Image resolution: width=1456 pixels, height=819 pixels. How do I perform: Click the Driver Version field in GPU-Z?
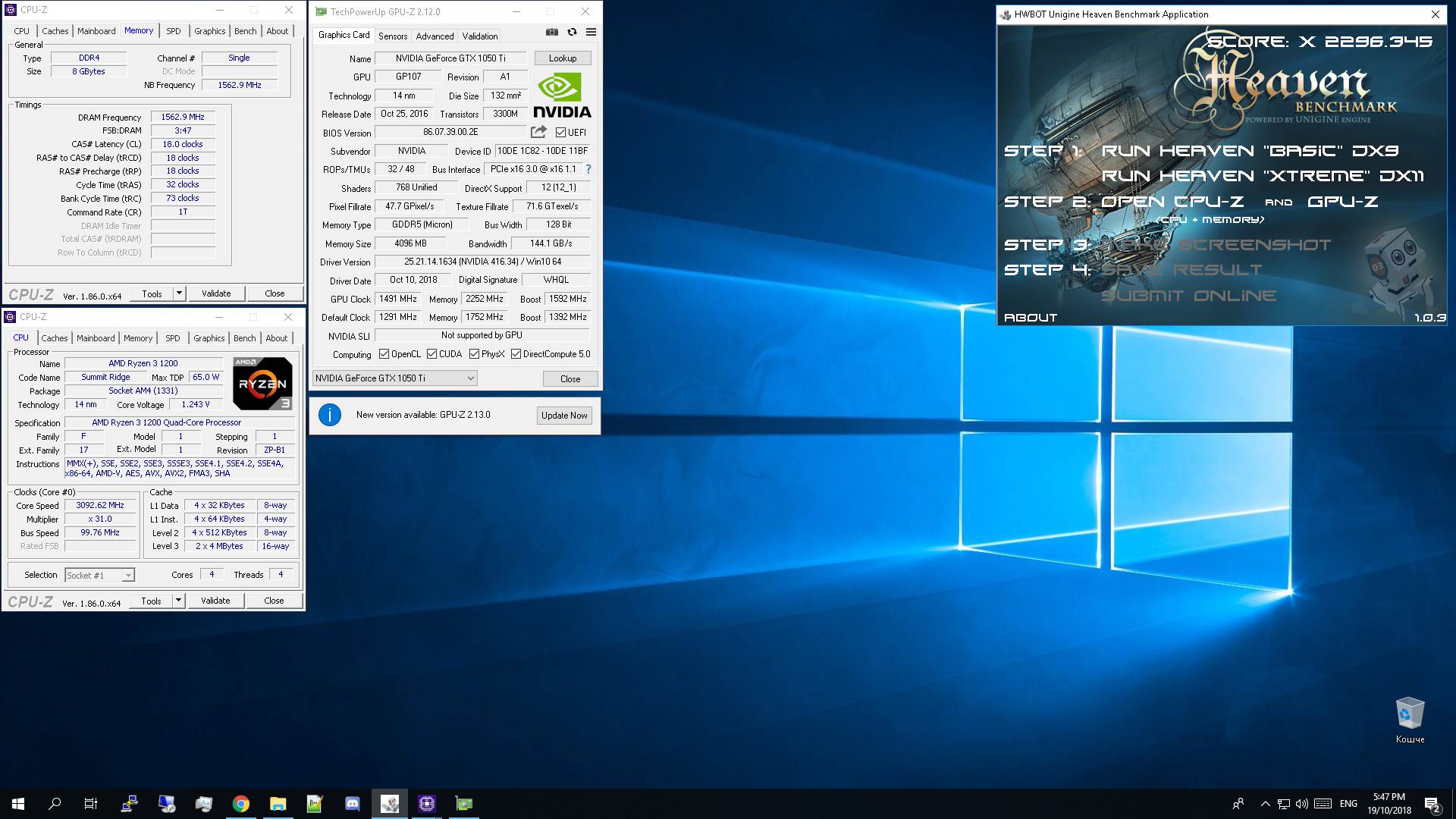[483, 262]
